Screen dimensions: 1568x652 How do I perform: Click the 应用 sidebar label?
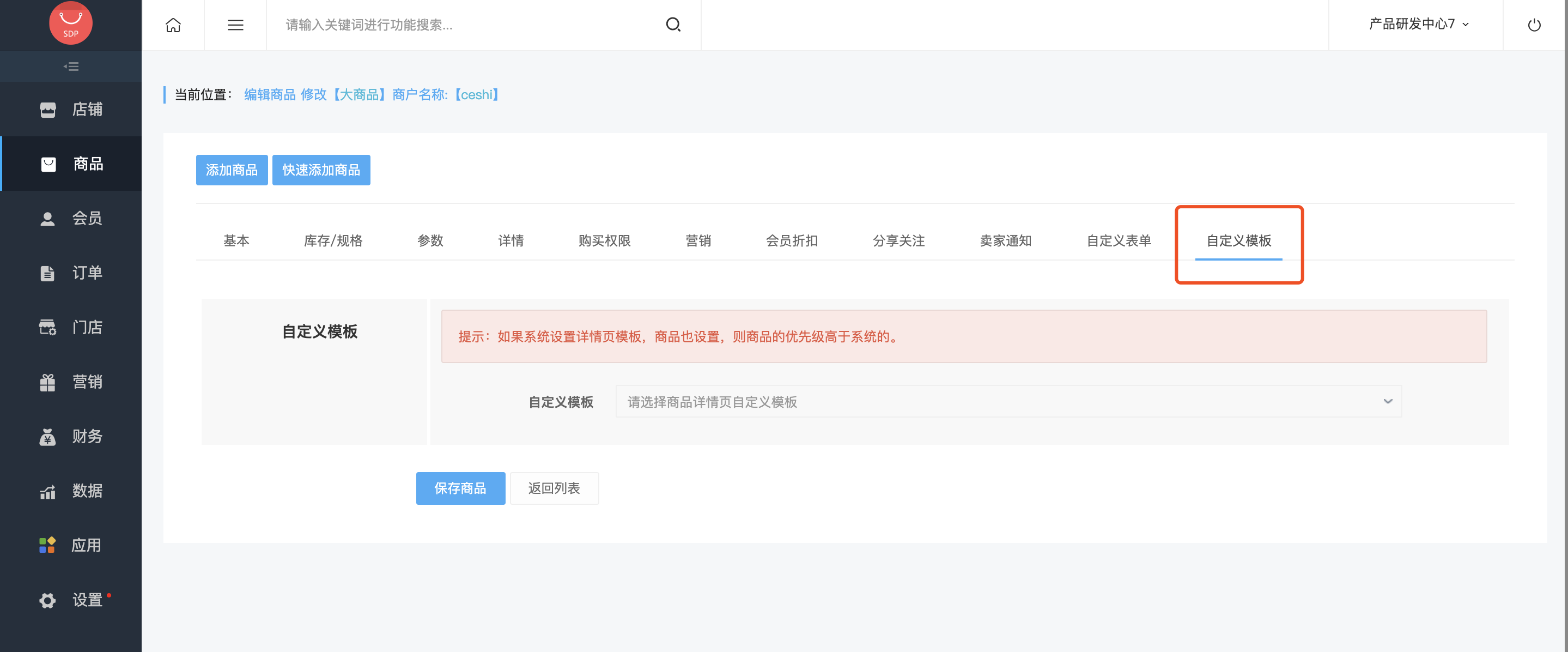point(86,545)
